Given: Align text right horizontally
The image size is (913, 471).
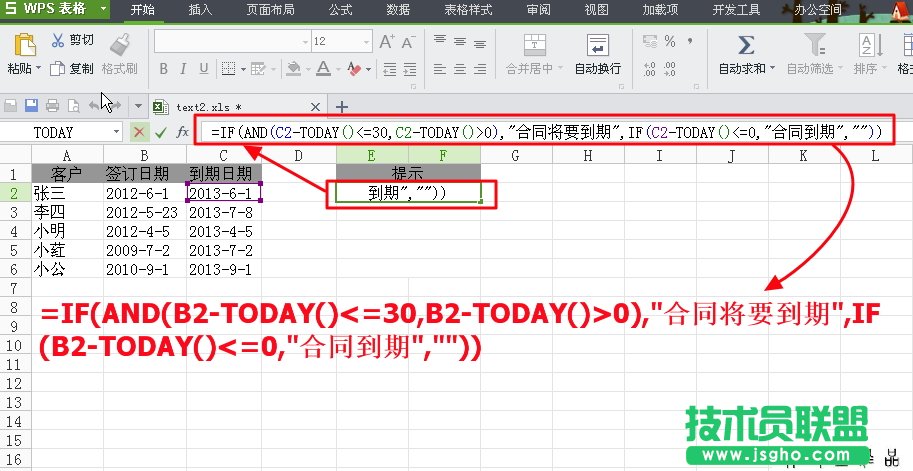Looking at the screenshot, I should click(x=480, y=69).
